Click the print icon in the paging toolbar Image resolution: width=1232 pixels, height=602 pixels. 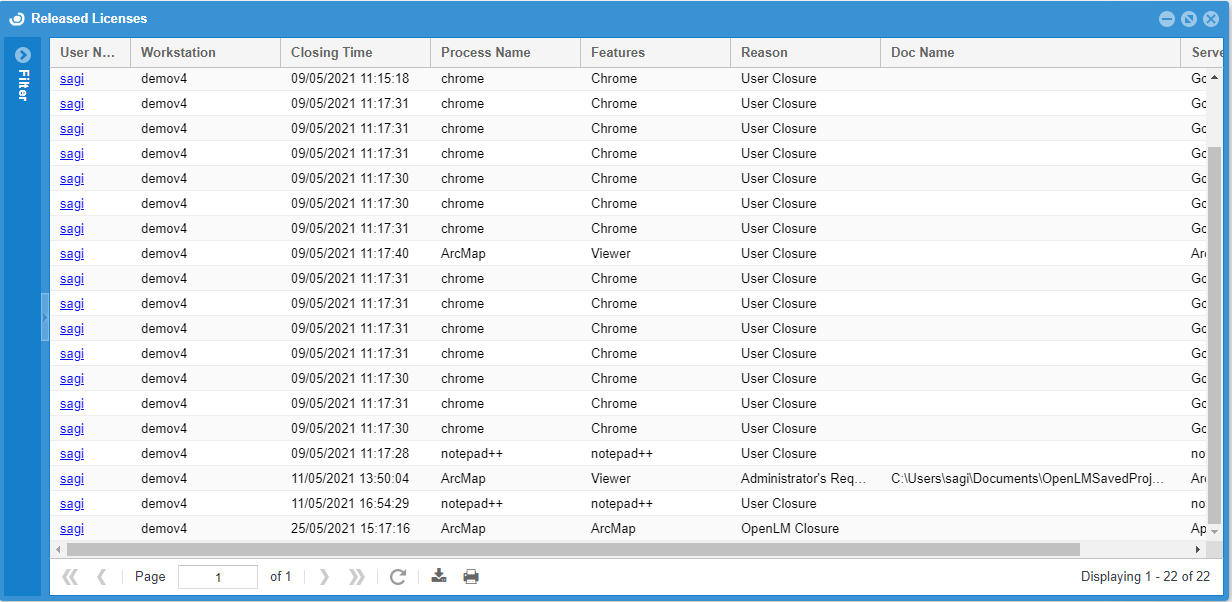471,576
